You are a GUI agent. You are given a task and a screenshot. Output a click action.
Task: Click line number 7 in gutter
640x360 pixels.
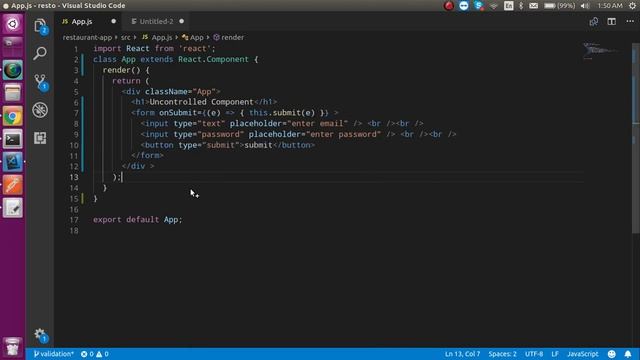tap(76, 113)
